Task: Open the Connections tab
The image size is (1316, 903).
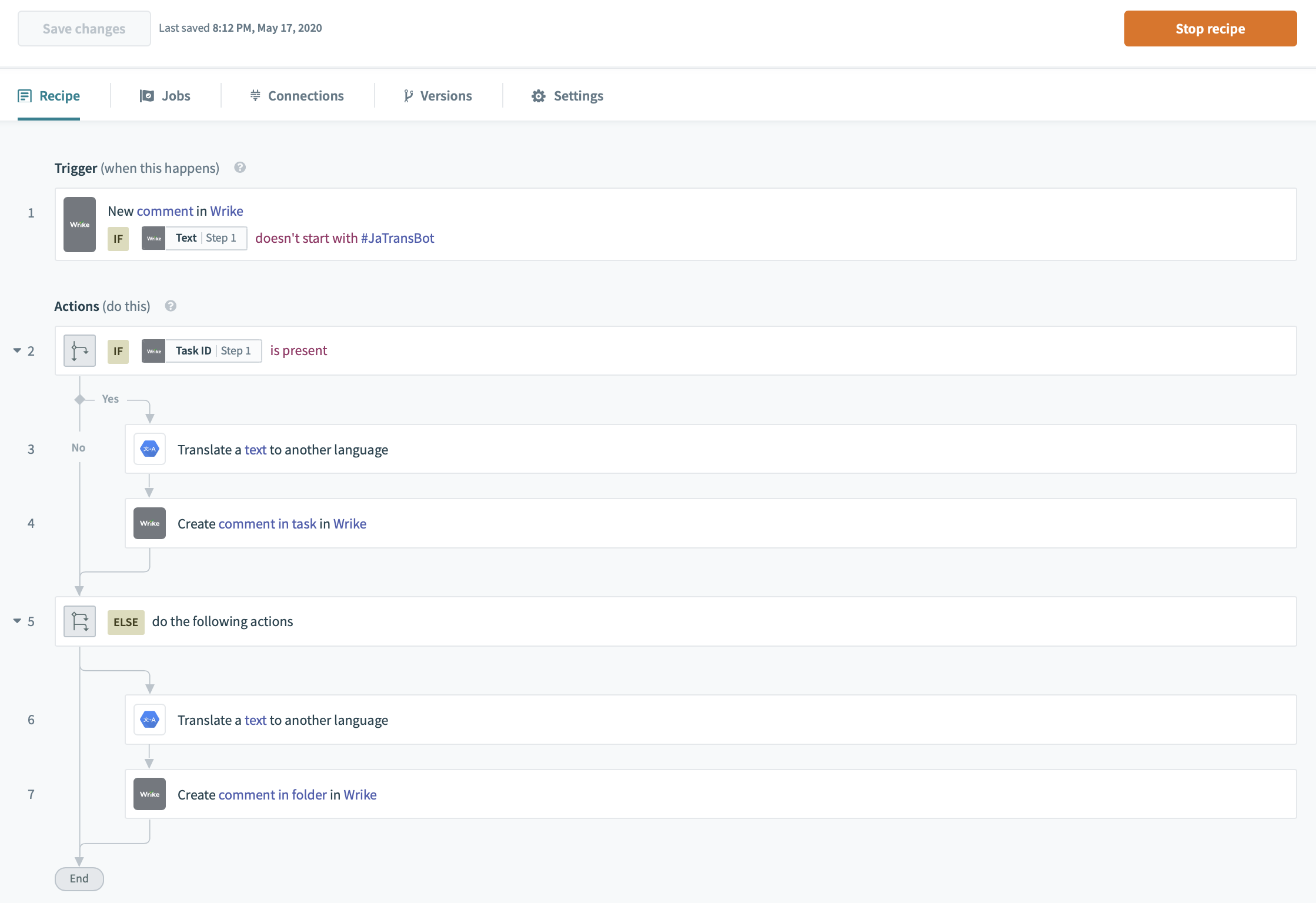Action: coord(297,96)
